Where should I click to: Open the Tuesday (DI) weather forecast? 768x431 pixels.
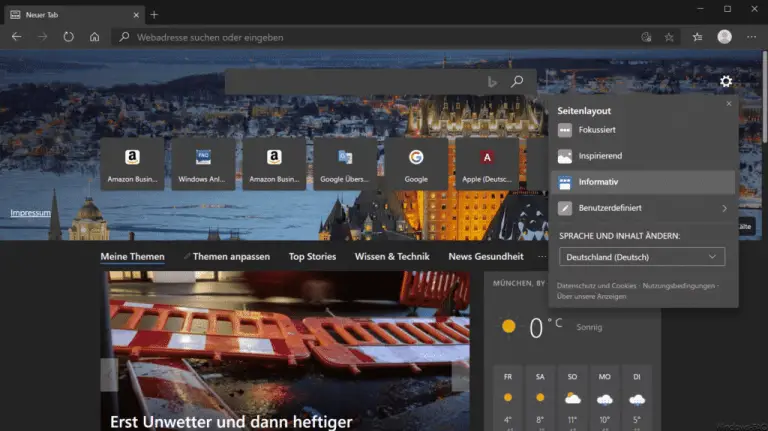(637, 398)
